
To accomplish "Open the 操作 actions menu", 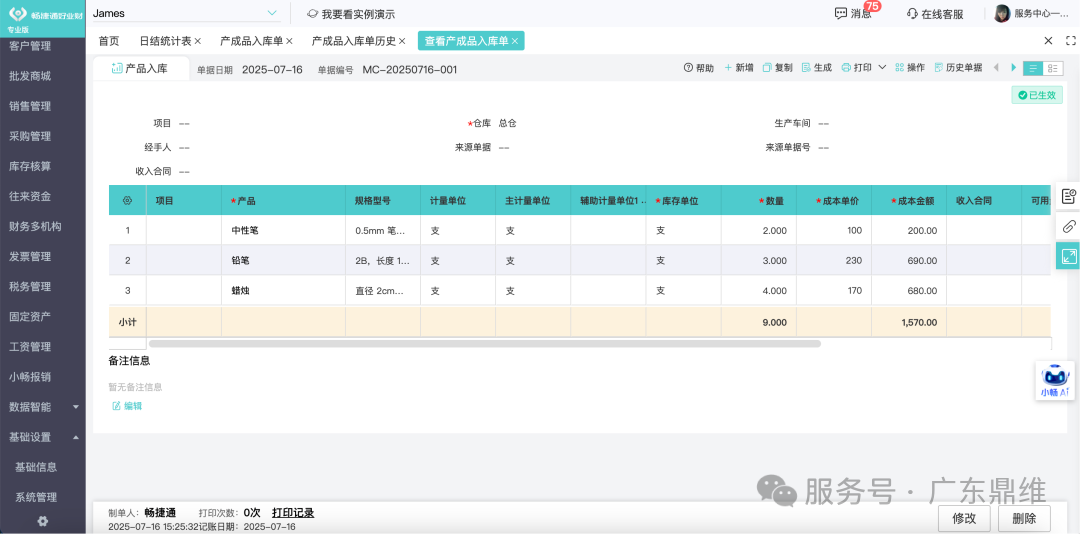I will [910, 68].
